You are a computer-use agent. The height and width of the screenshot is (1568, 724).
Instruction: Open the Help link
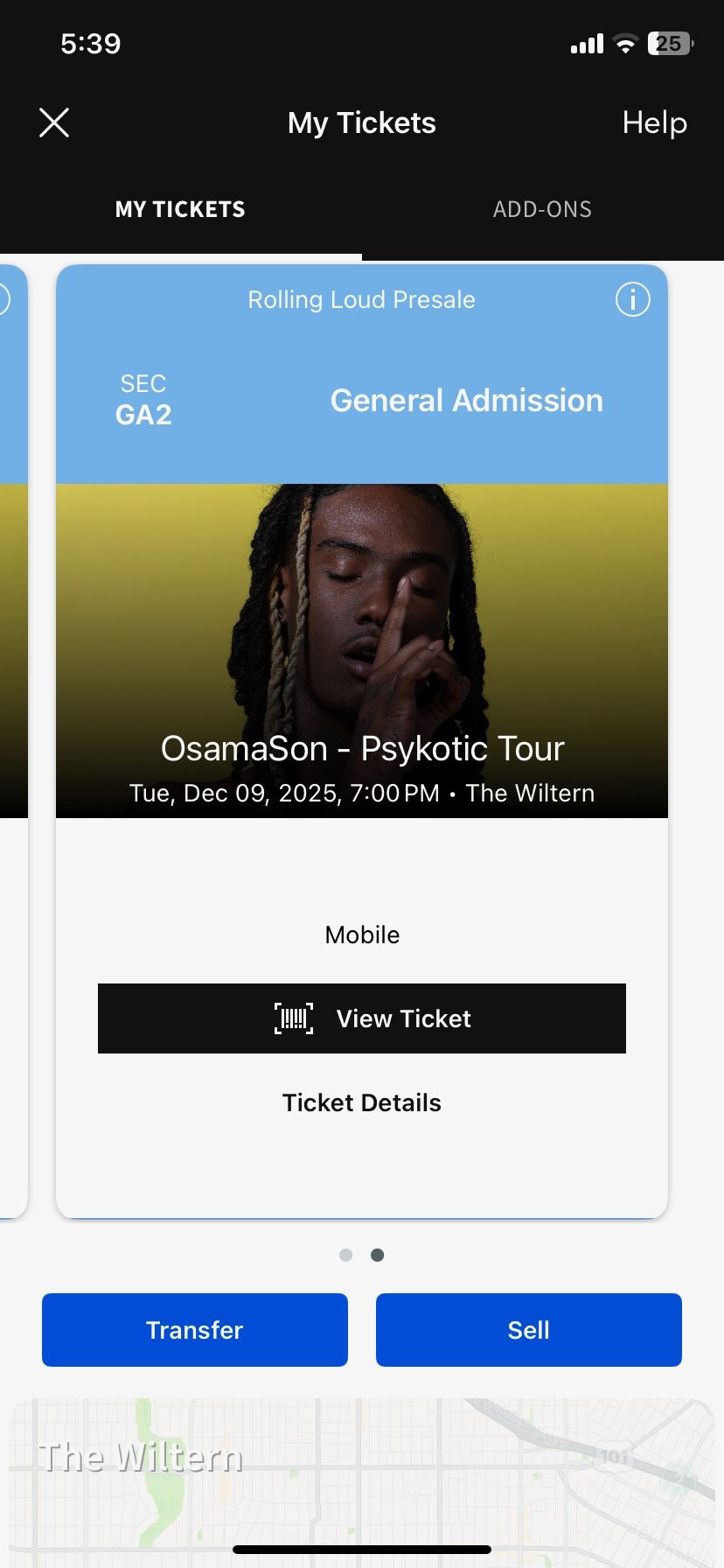tap(654, 122)
